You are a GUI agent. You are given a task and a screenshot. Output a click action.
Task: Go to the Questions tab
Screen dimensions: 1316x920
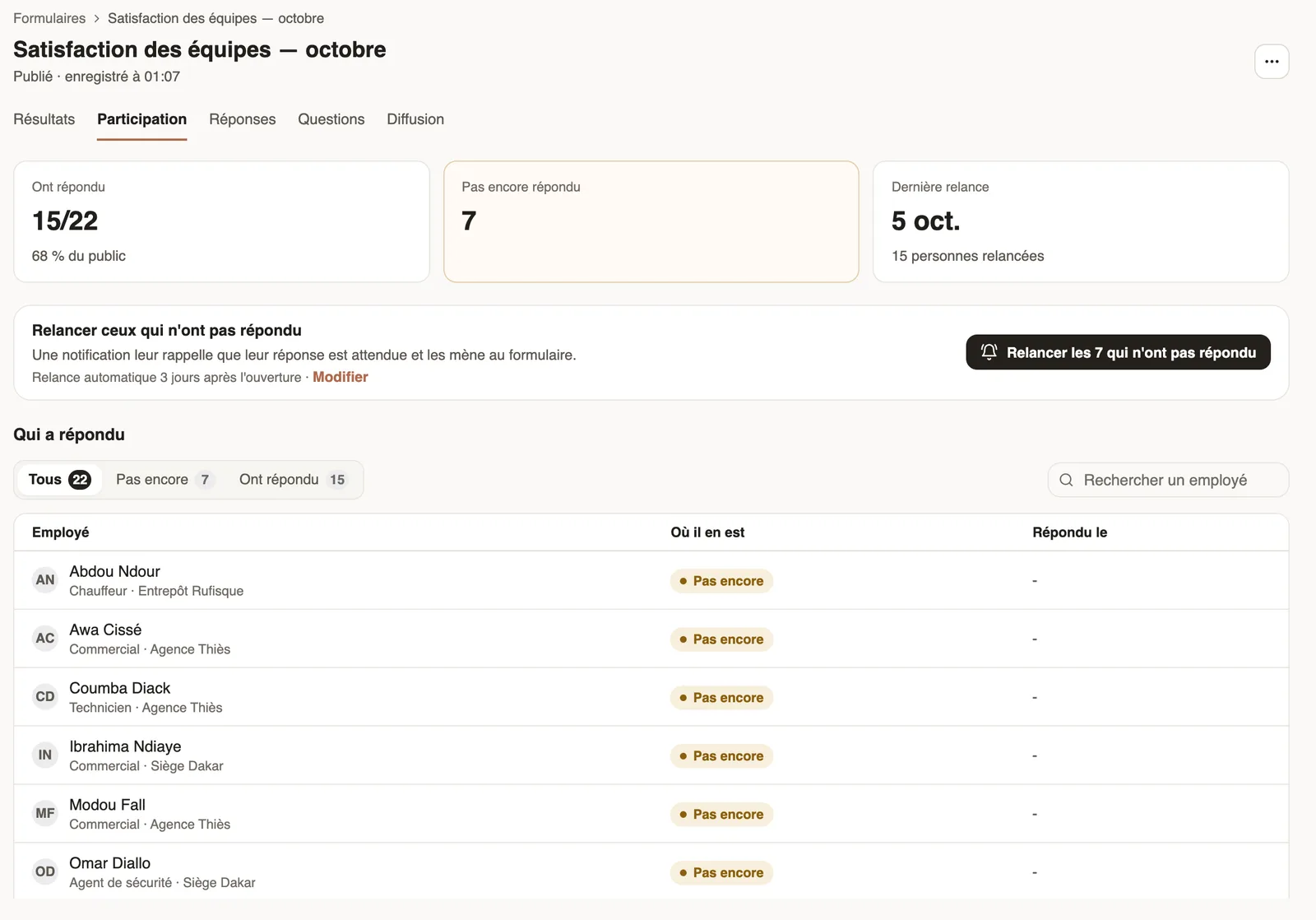[x=331, y=119]
